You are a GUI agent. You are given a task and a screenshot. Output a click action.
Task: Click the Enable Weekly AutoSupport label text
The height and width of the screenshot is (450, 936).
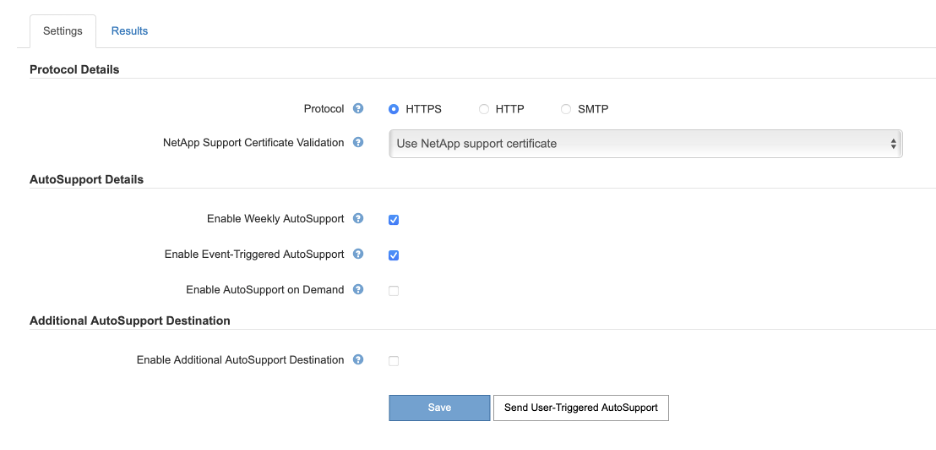coord(275,218)
